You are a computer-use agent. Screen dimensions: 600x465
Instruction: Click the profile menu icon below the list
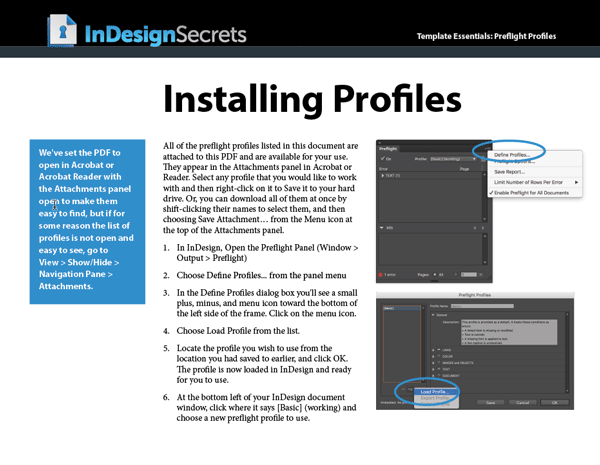(410, 390)
